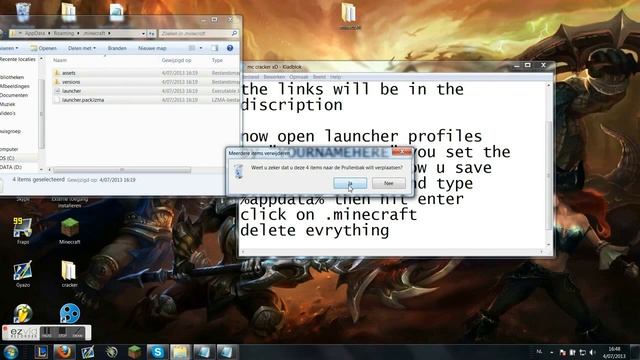
Task: Open Documenten in the sidebar
Action: tap(14, 96)
